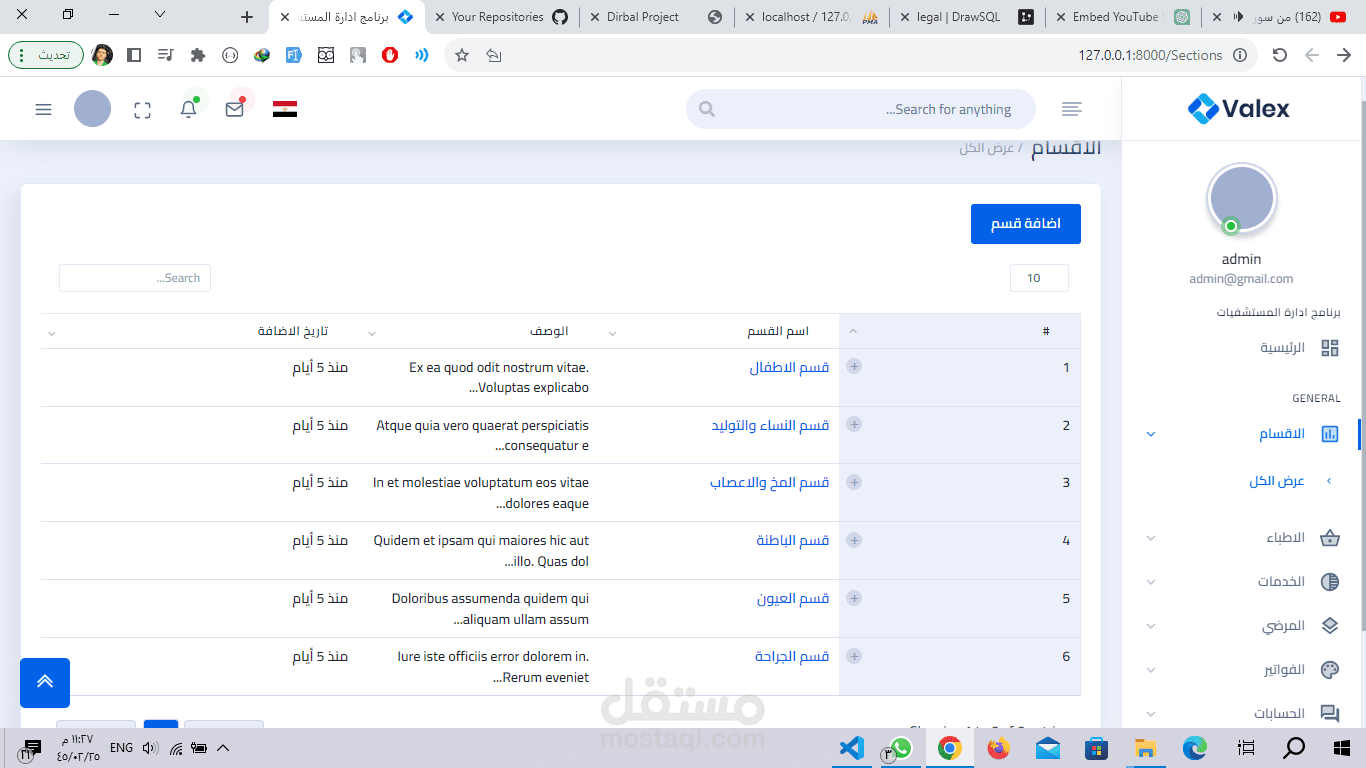Switch to legal DrawSQL browser tab
This screenshot has width=1366, height=768.
click(x=965, y=17)
